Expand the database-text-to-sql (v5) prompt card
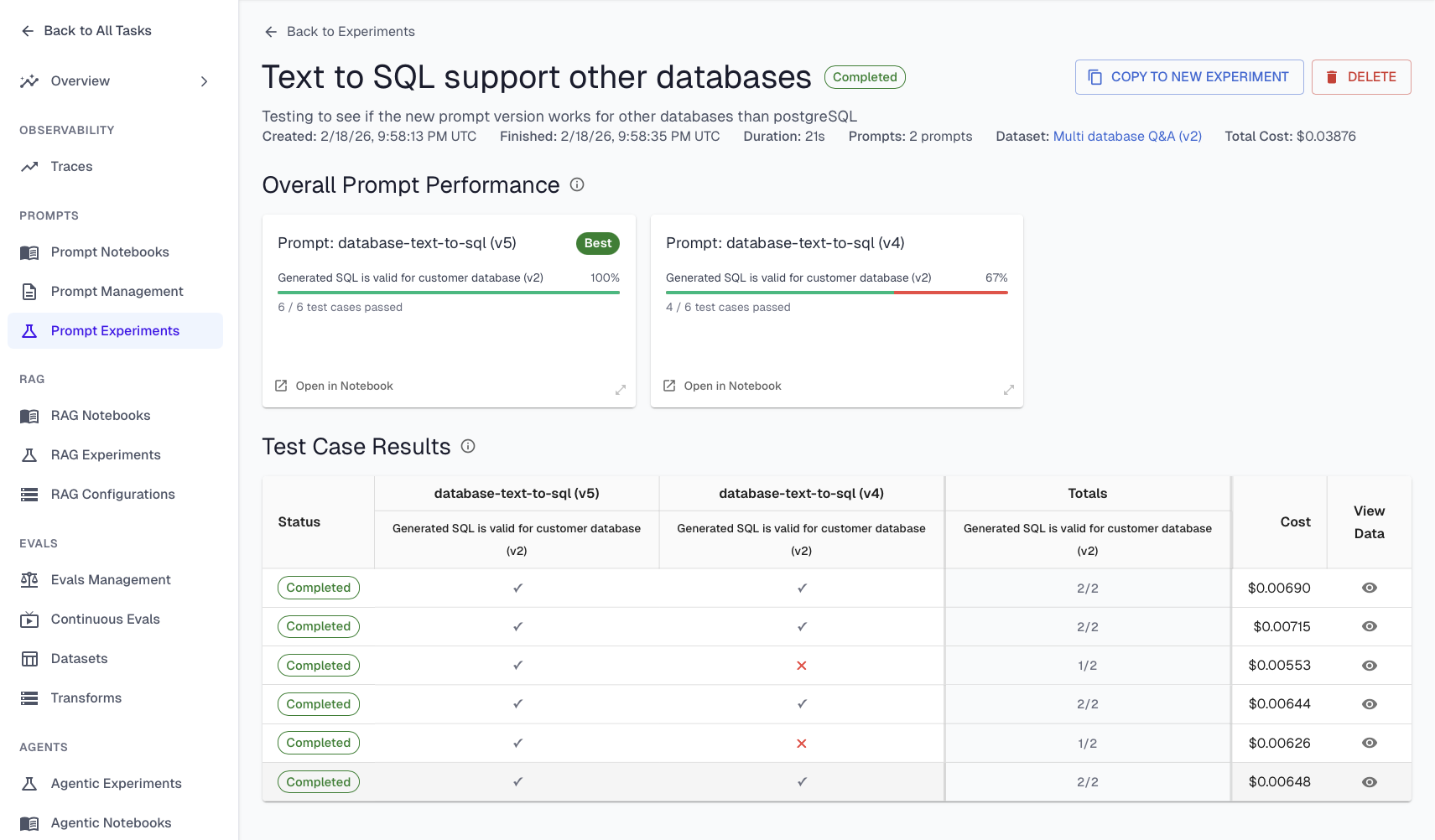This screenshot has height=840, width=1435. click(621, 390)
